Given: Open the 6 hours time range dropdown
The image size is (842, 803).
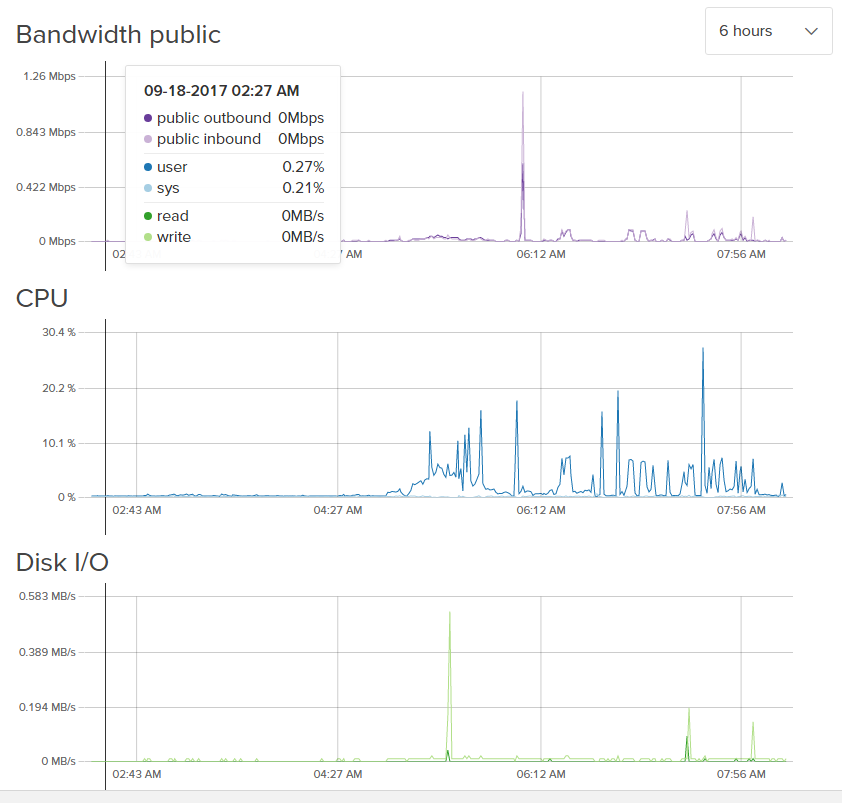Looking at the screenshot, I should tap(768, 31).
